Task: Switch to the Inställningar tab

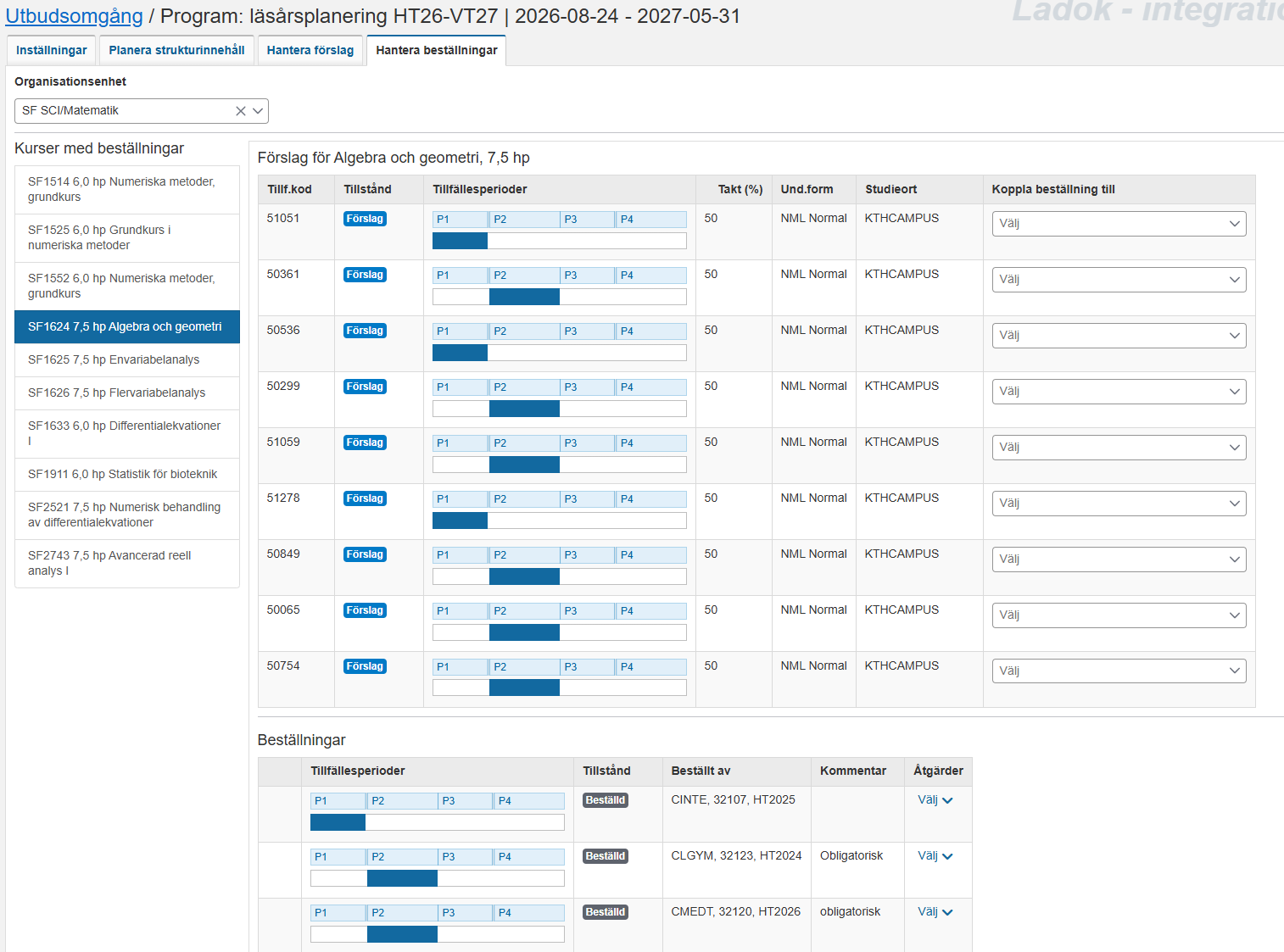Action: tap(52, 50)
